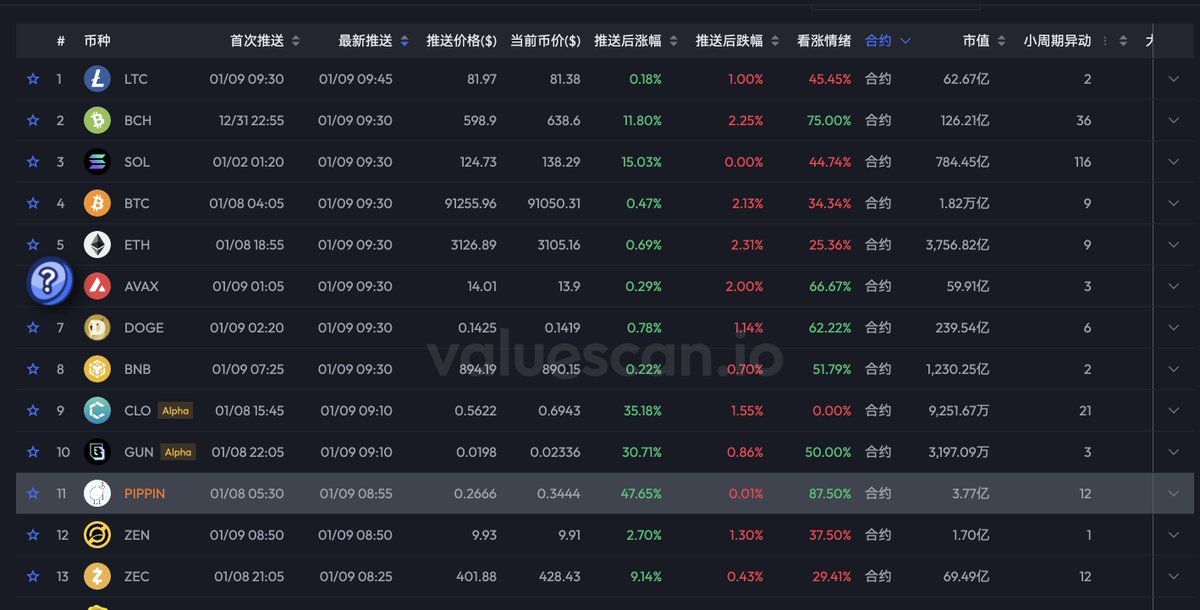
Task: Click the LTC coin logo
Action: click(97, 79)
